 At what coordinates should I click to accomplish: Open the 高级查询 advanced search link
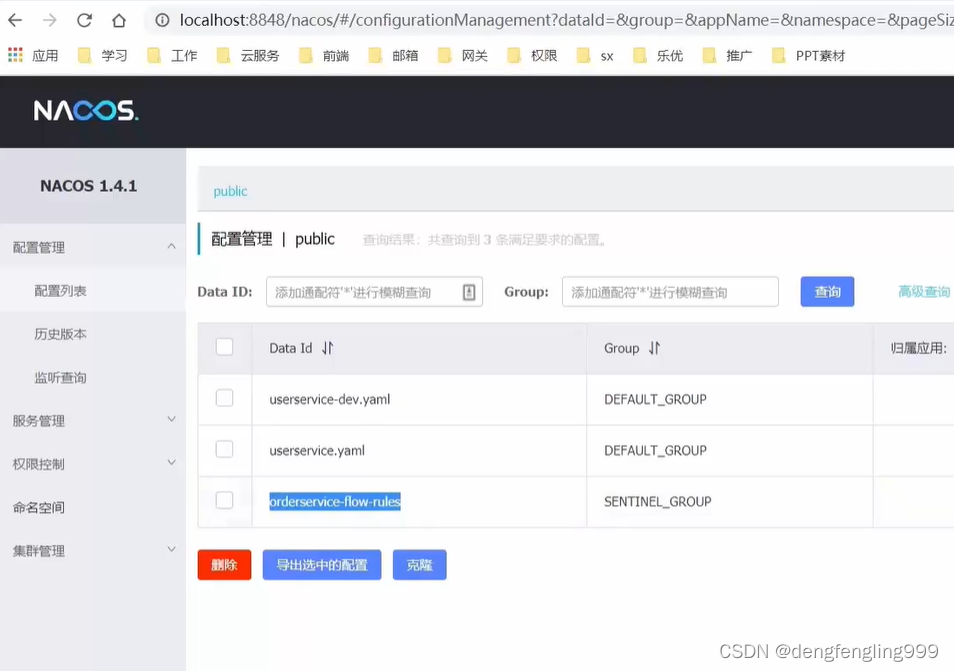[923, 292]
